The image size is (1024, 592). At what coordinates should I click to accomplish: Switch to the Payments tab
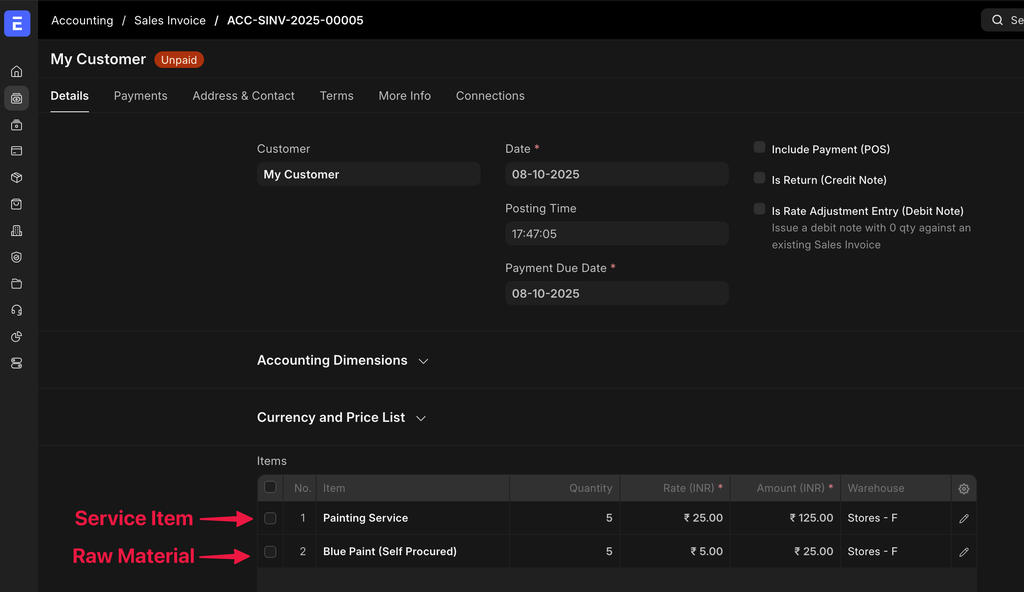click(x=140, y=95)
